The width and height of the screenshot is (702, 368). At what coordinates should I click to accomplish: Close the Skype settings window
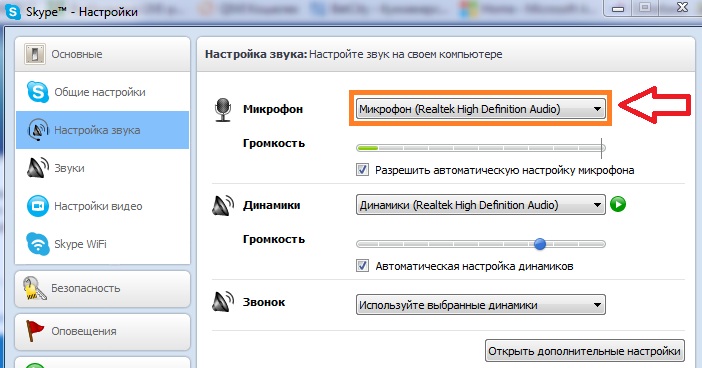[682, 8]
